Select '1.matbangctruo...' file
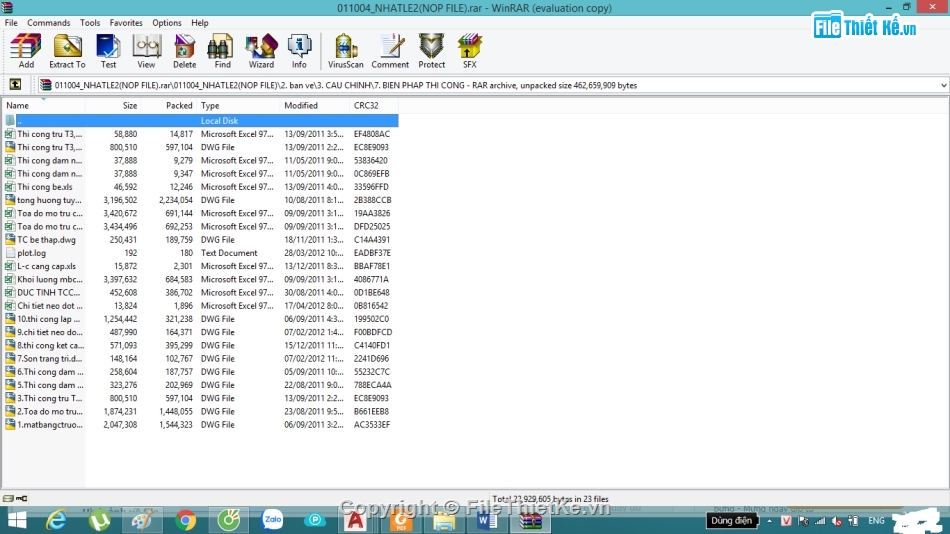The width and height of the screenshot is (950, 534). coord(50,424)
